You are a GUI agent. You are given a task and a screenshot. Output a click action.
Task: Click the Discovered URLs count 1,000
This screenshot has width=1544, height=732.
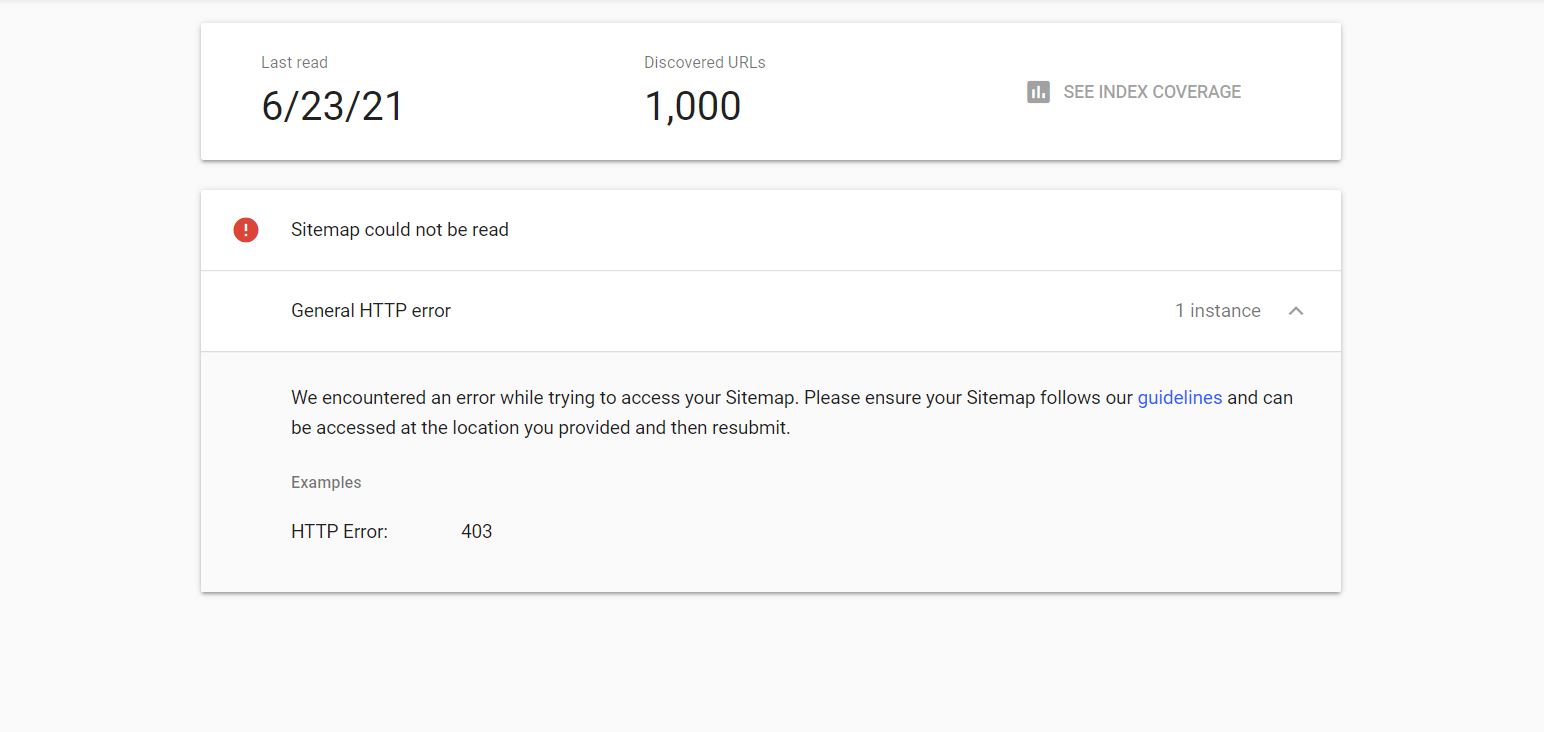tap(693, 106)
